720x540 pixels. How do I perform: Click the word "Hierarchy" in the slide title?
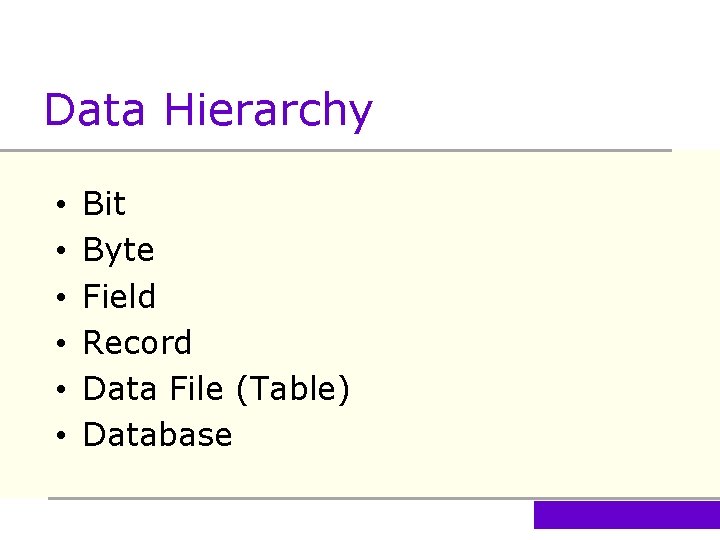pyautogui.click(x=268, y=111)
